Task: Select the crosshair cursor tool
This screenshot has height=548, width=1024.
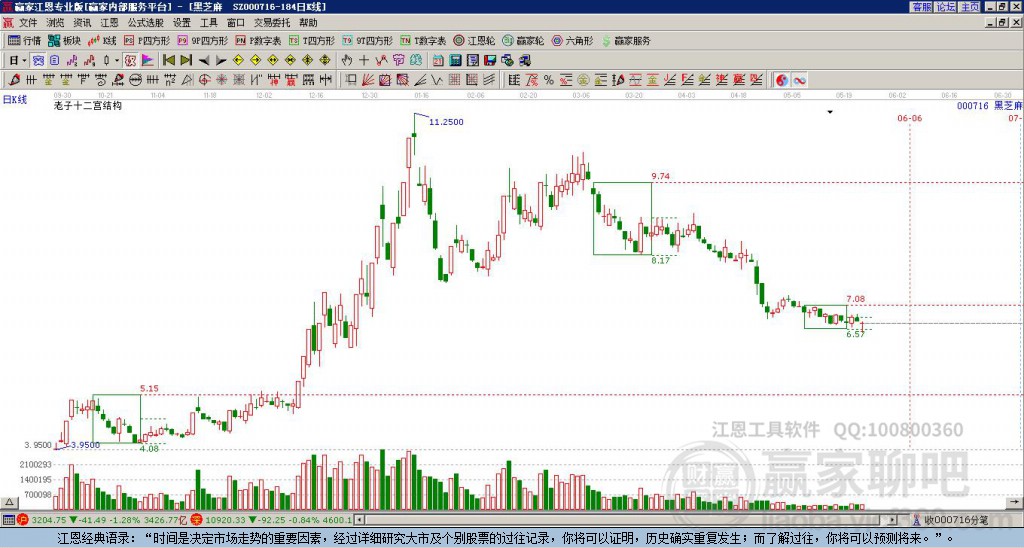Action: (x=364, y=61)
